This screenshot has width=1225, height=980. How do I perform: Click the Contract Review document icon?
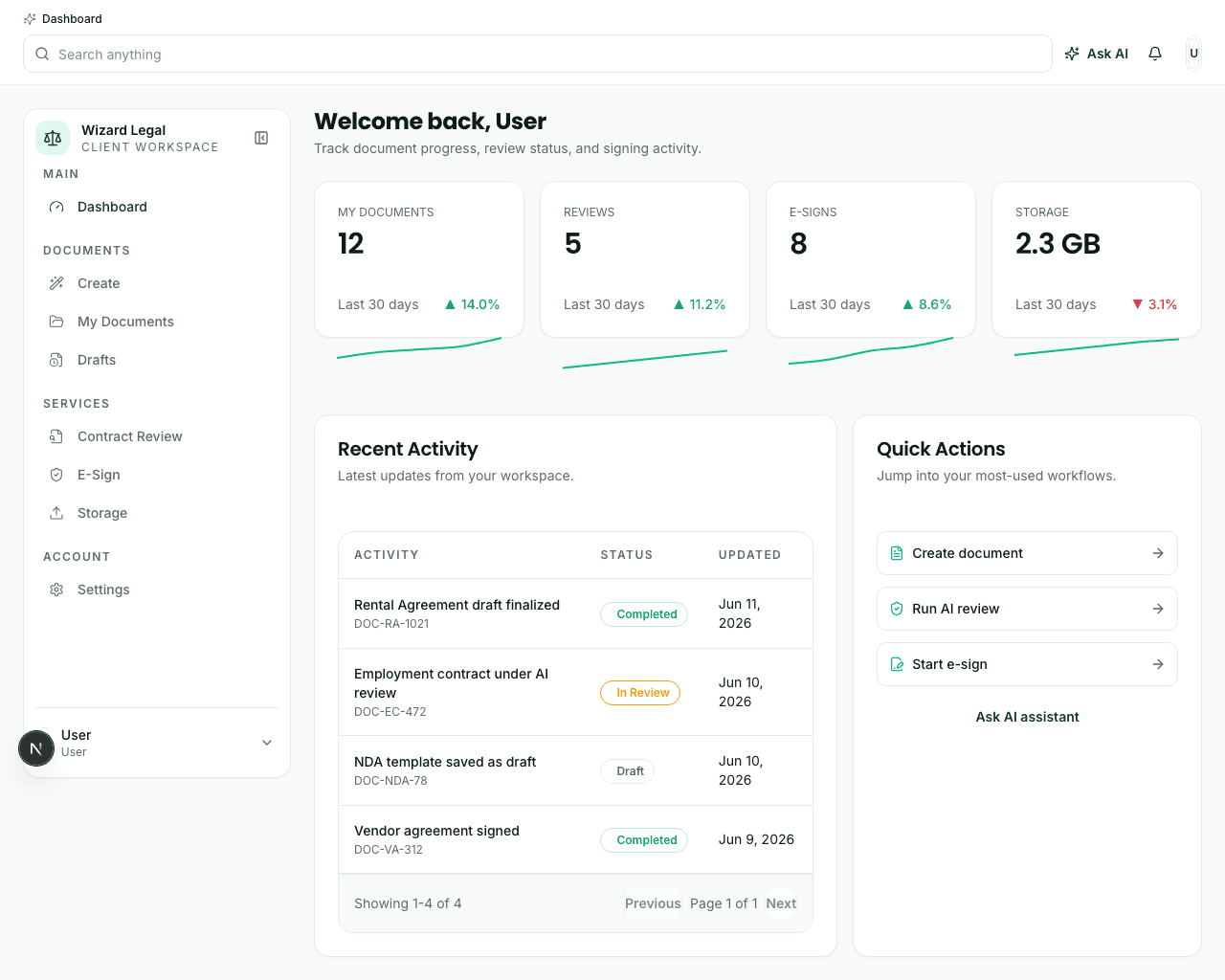(56, 436)
